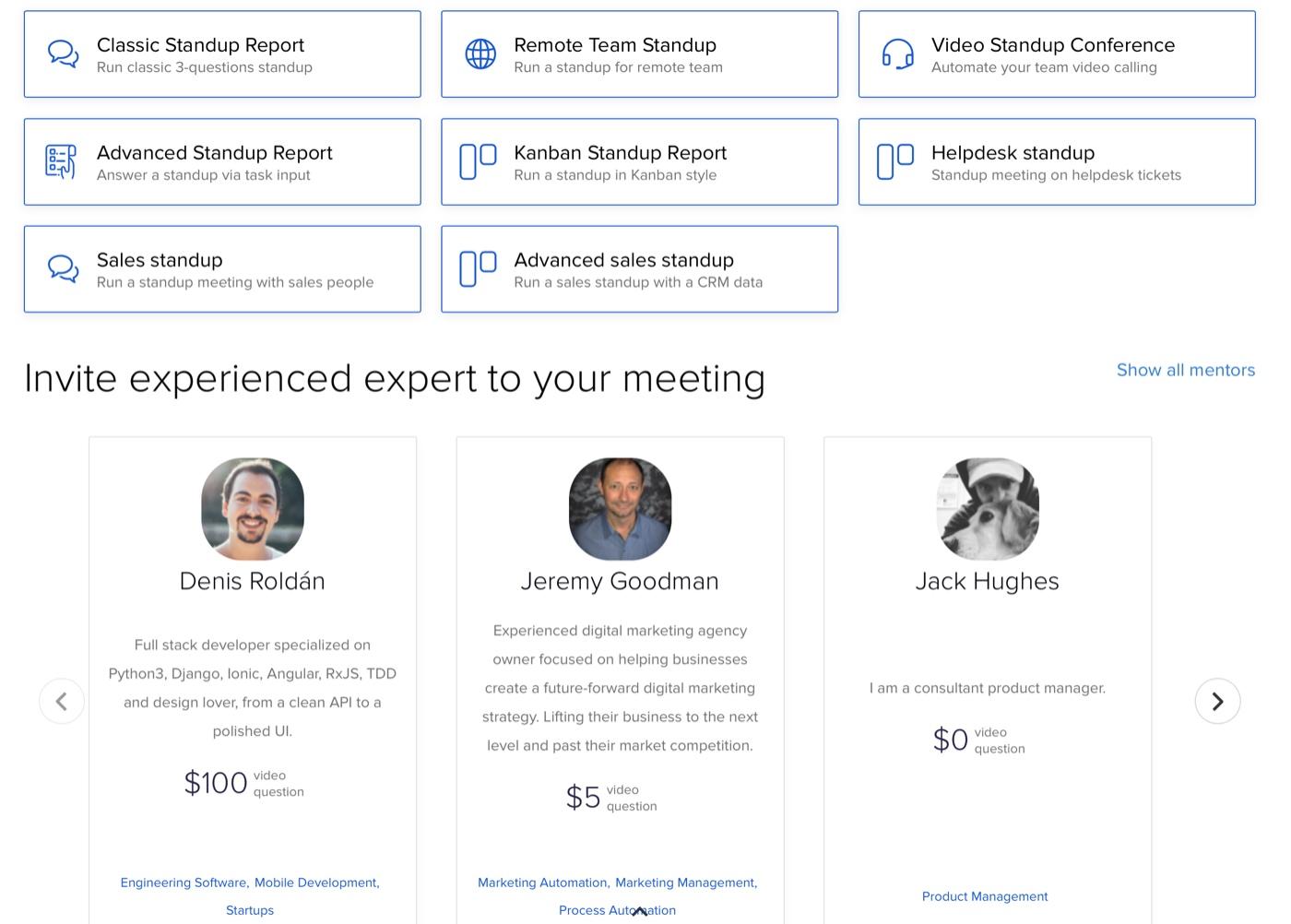Screen dimensions: 1291x924
Task: Open Jack Hughes's mentor name
Action: tap(988, 581)
